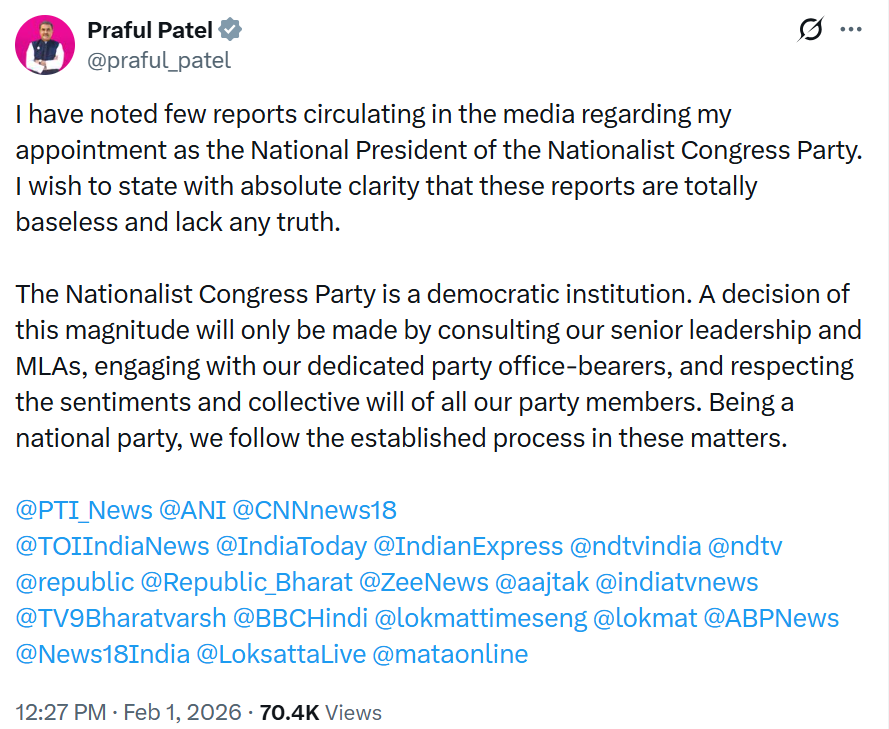Click the Grok icon at top right
Image resolution: width=889 pixels, height=729 pixels.
[810, 31]
